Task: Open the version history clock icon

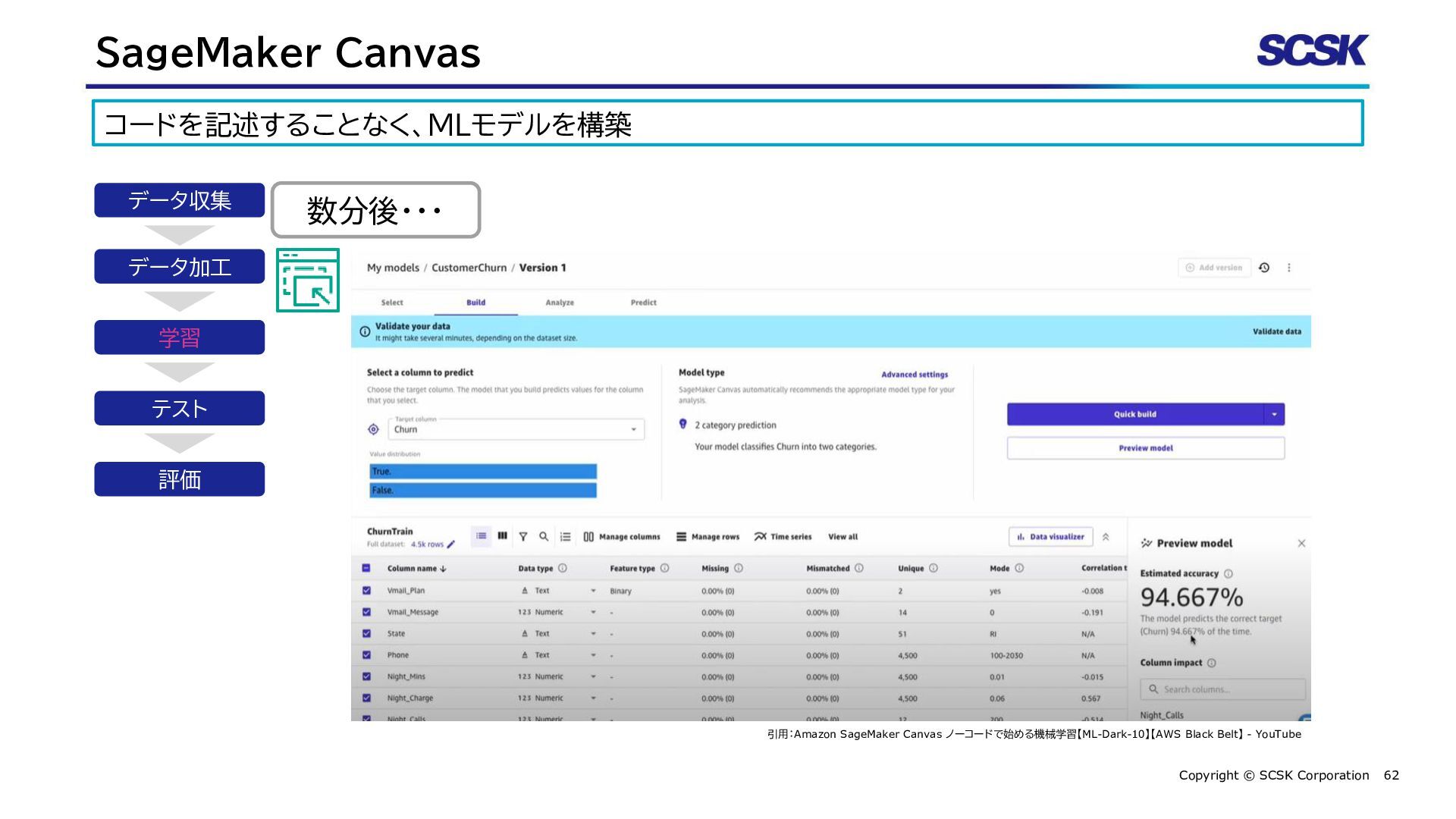Action: (x=1264, y=268)
